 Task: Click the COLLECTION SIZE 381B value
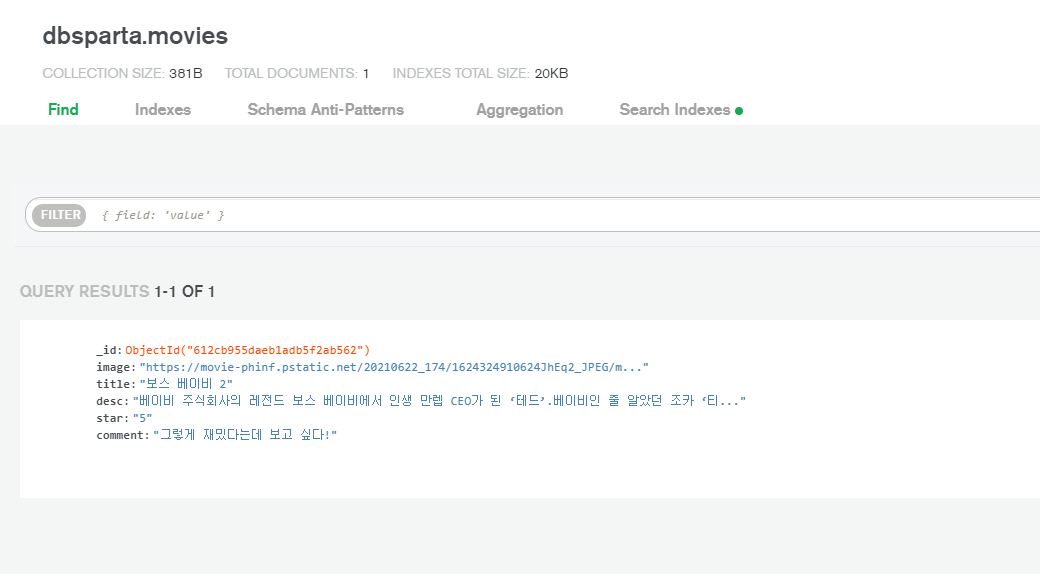(x=186, y=74)
